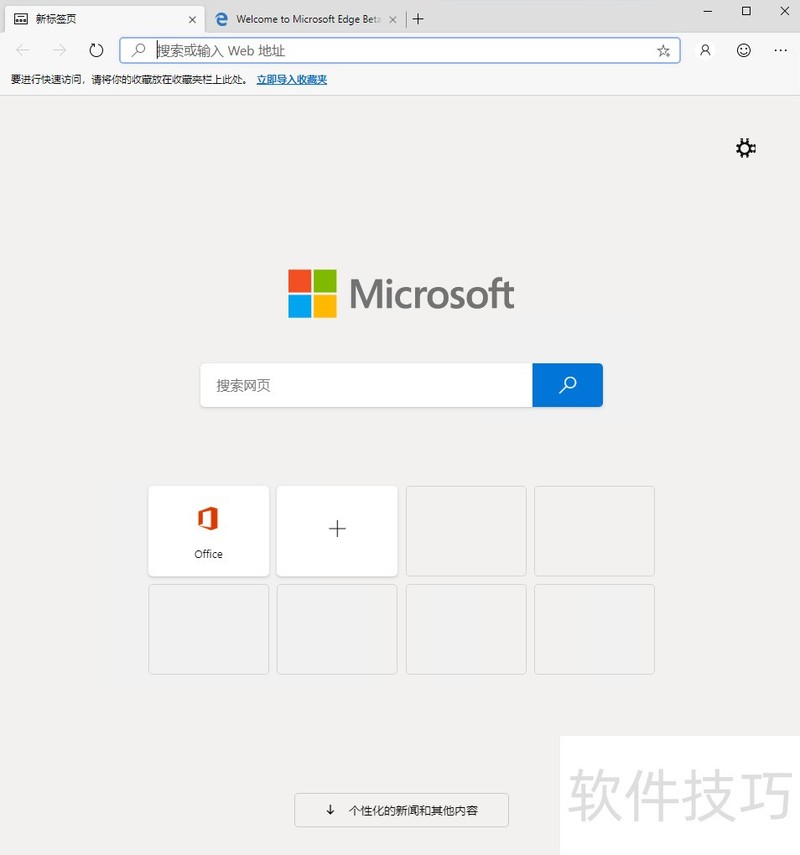
Task: Click the Microsoft logo
Action: click(x=401, y=293)
